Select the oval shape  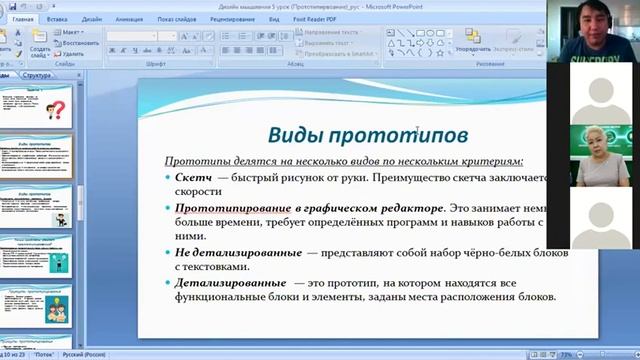tap(430, 33)
